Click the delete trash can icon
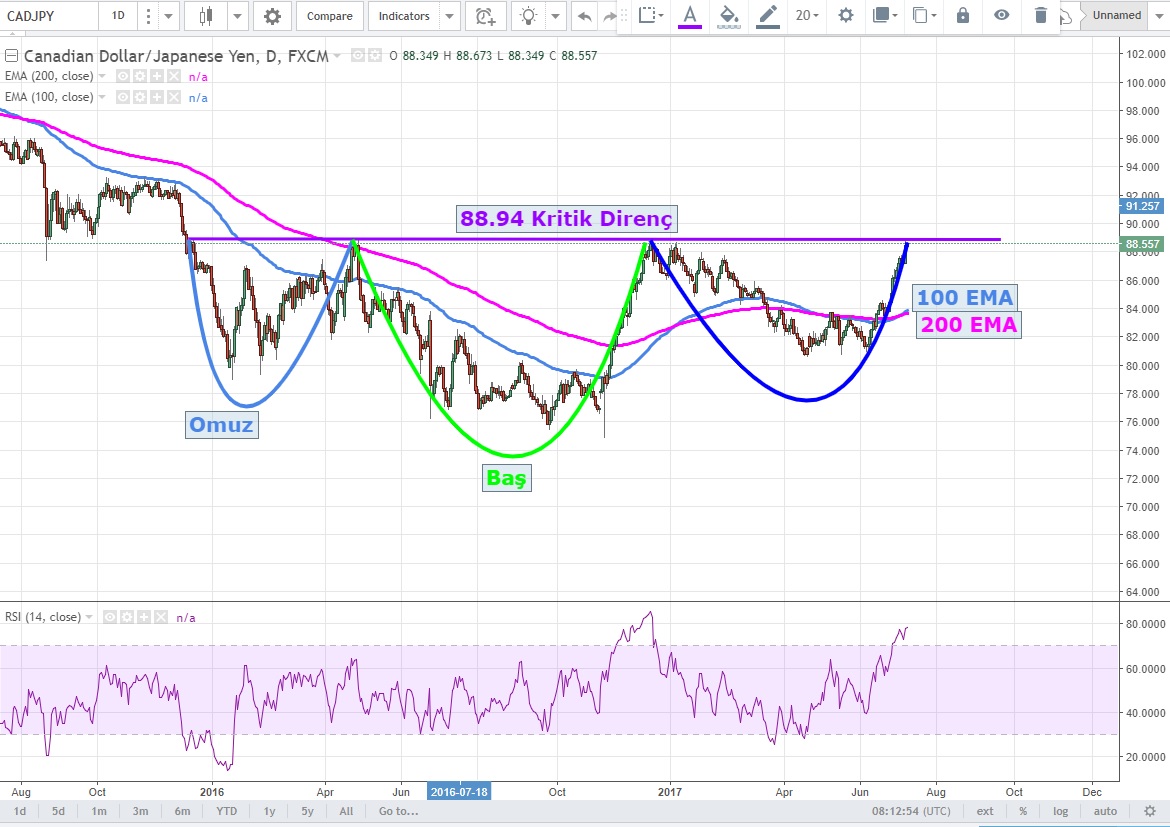 (x=1041, y=16)
